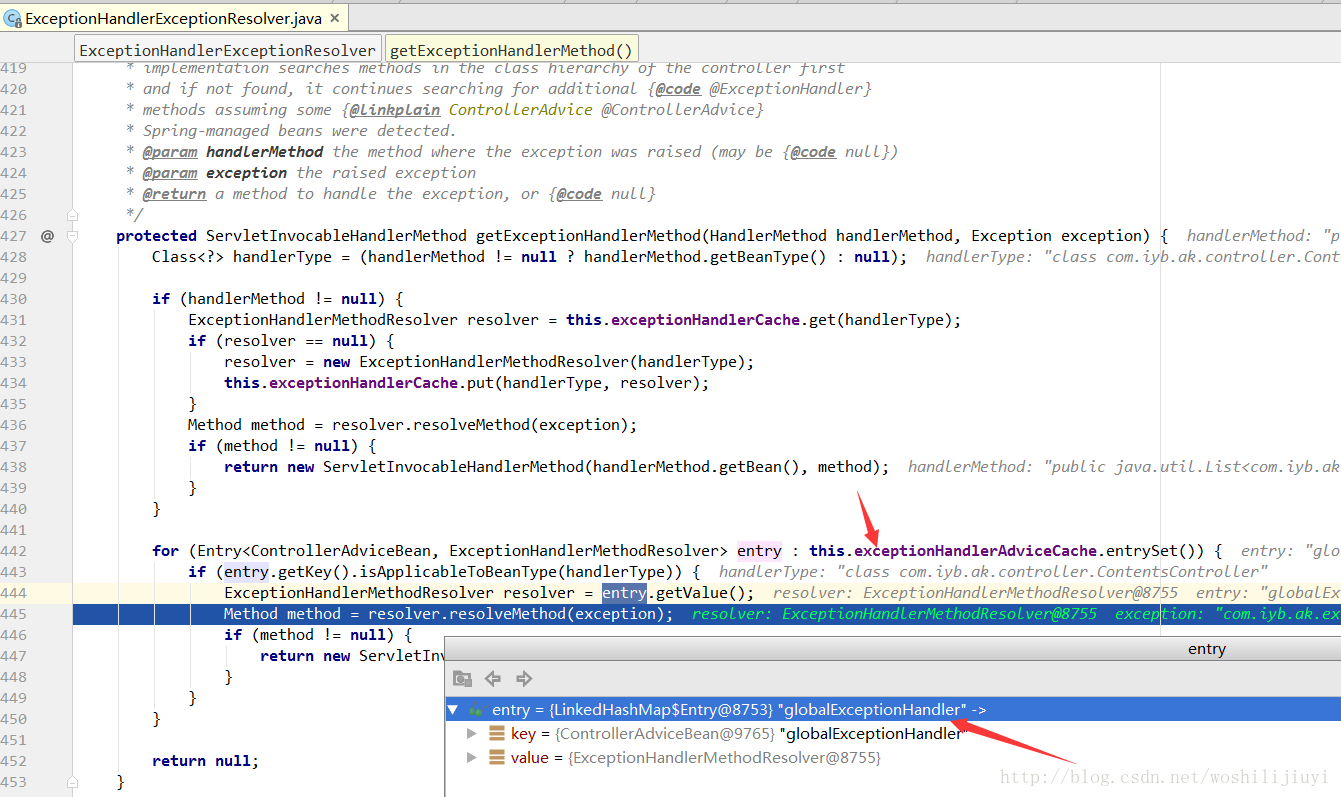Image resolution: width=1341 pixels, height=797 pixels.
Task: Open getExceptionHandlerMethod() breadcrumb
Action: 511,50
